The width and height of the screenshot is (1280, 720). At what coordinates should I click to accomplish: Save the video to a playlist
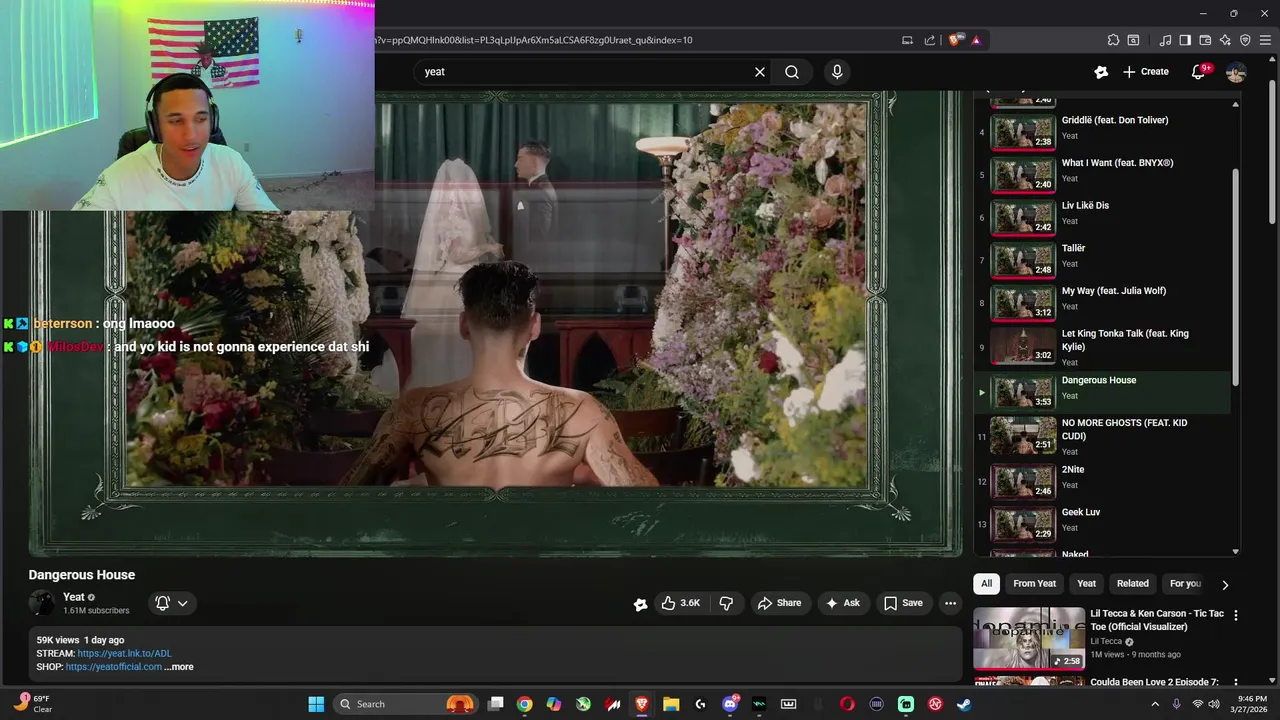point(903,603)
